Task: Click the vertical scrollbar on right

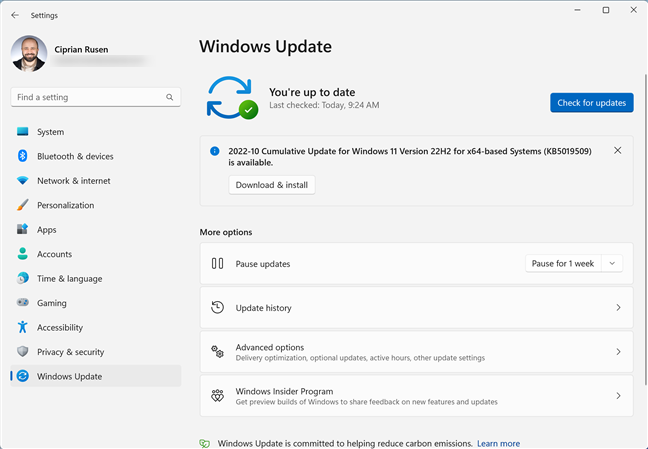Action: pyautogui.click(x=645, y=229)
